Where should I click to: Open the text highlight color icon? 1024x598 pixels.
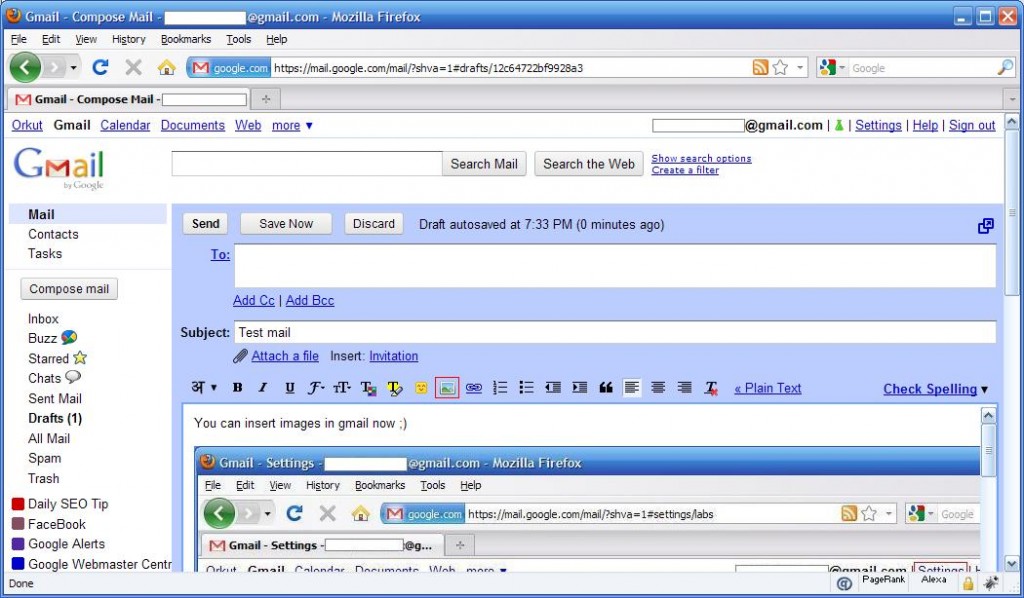pos(394,388)
